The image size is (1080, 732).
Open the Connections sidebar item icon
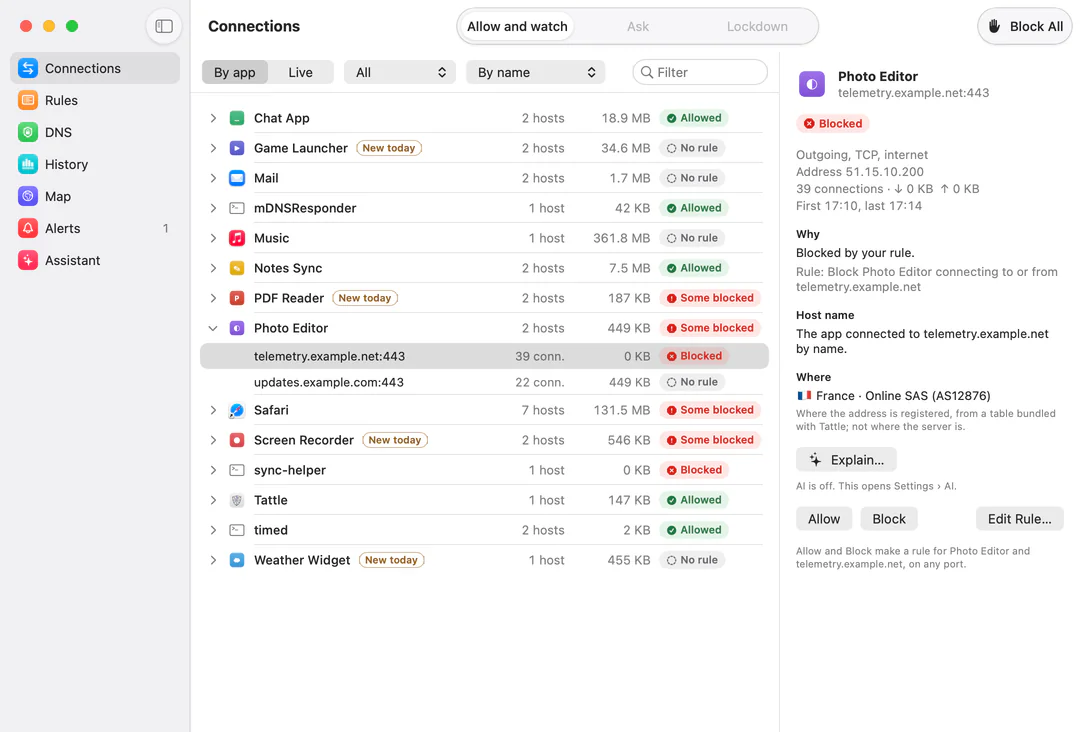point(28,68)
